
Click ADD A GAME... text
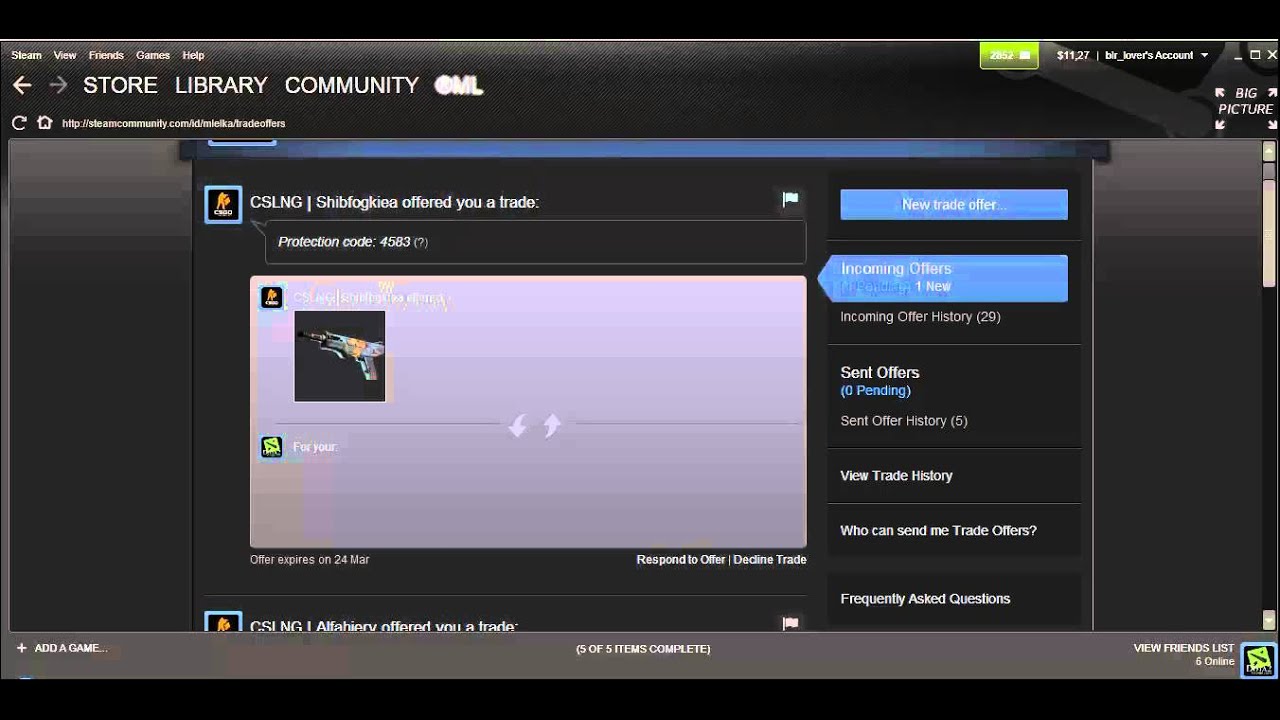[70, 648]
